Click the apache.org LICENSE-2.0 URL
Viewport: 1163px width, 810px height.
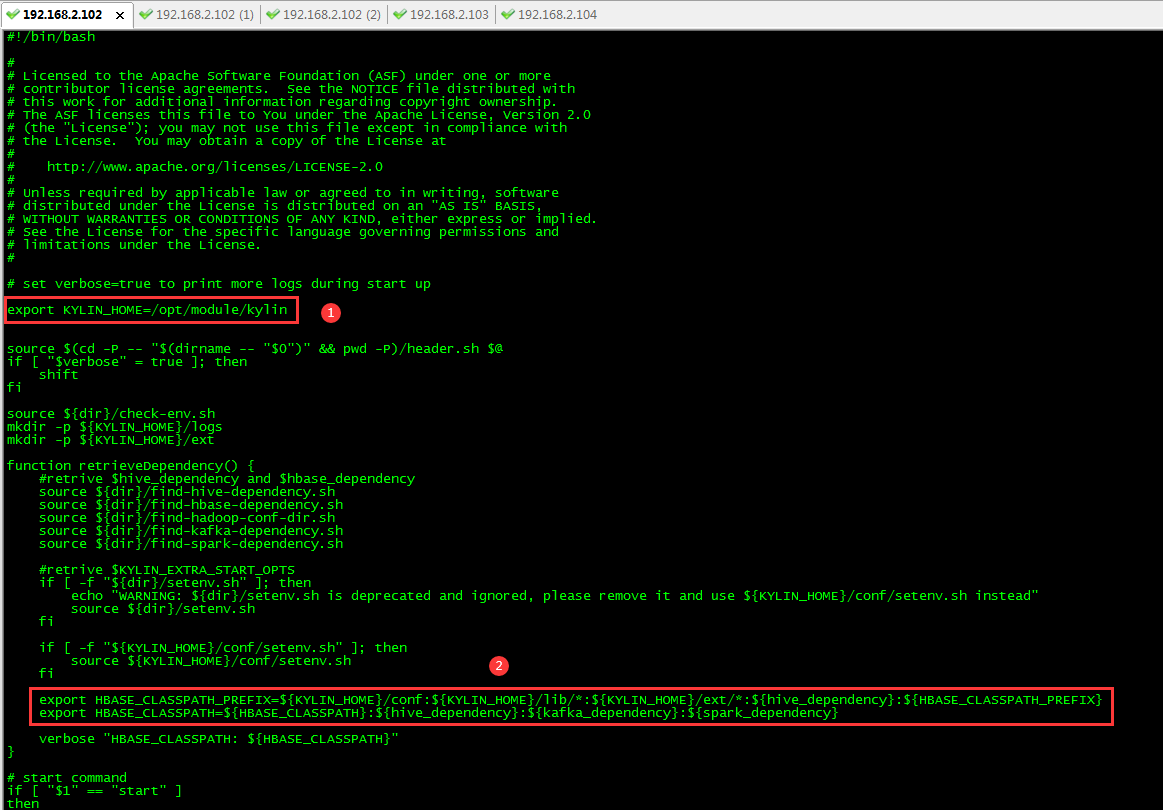click(x=214, y=167)
